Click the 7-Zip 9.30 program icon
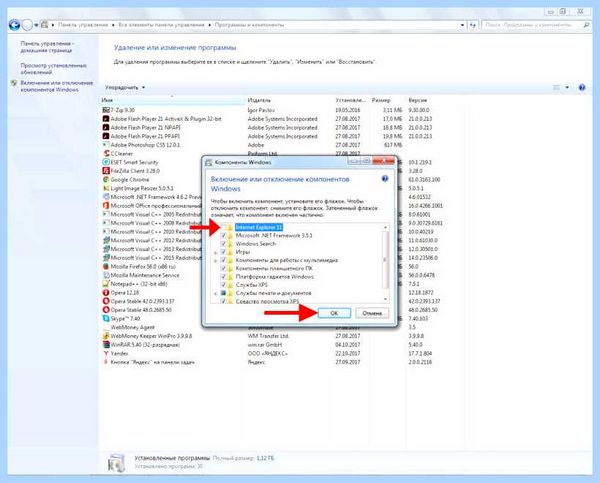This screenshot has width=600, height=483. 106,110
